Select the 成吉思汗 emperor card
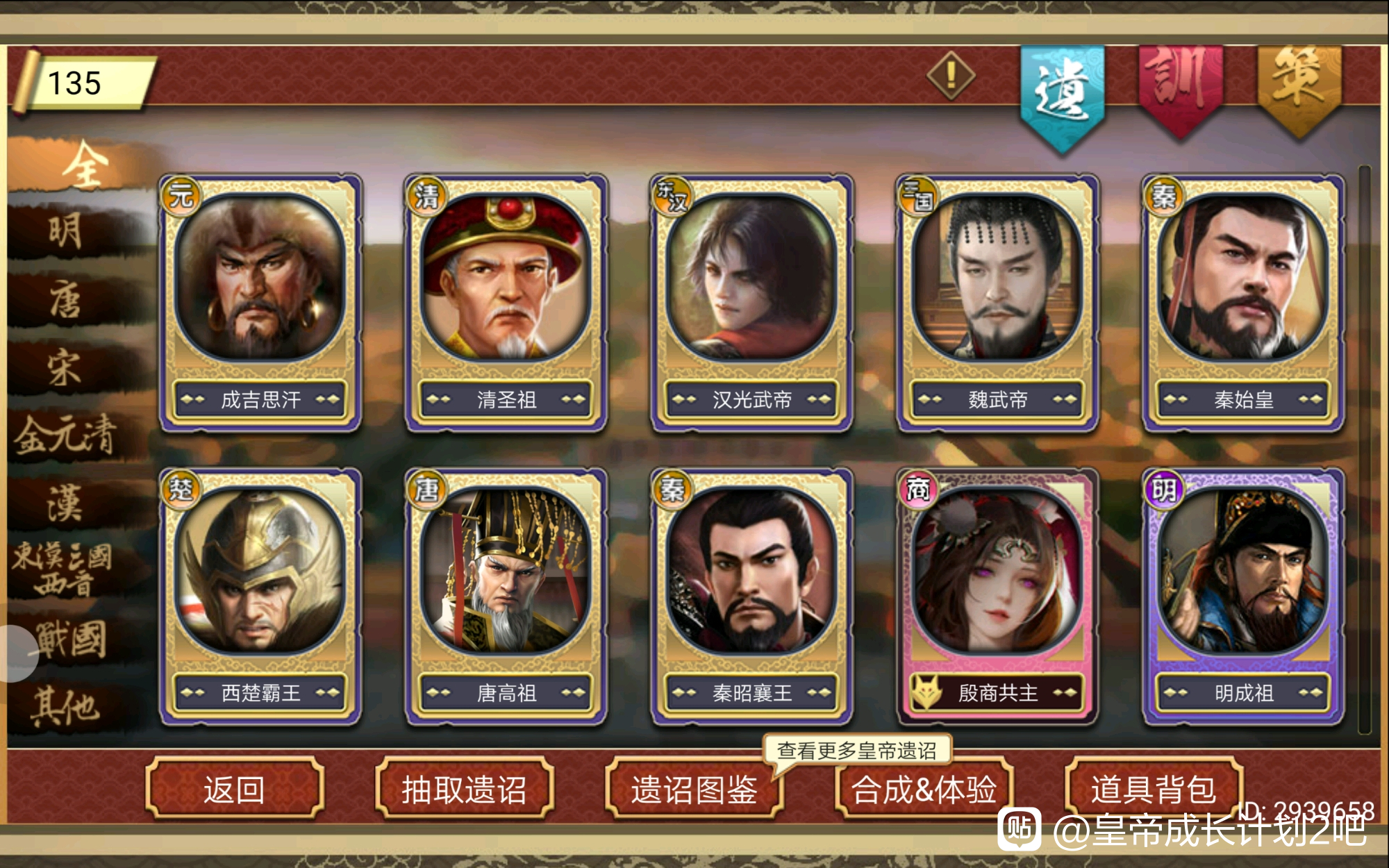The height and width of the screenshot is (868, 1389). pyautogui.click(x=260, y=303)
